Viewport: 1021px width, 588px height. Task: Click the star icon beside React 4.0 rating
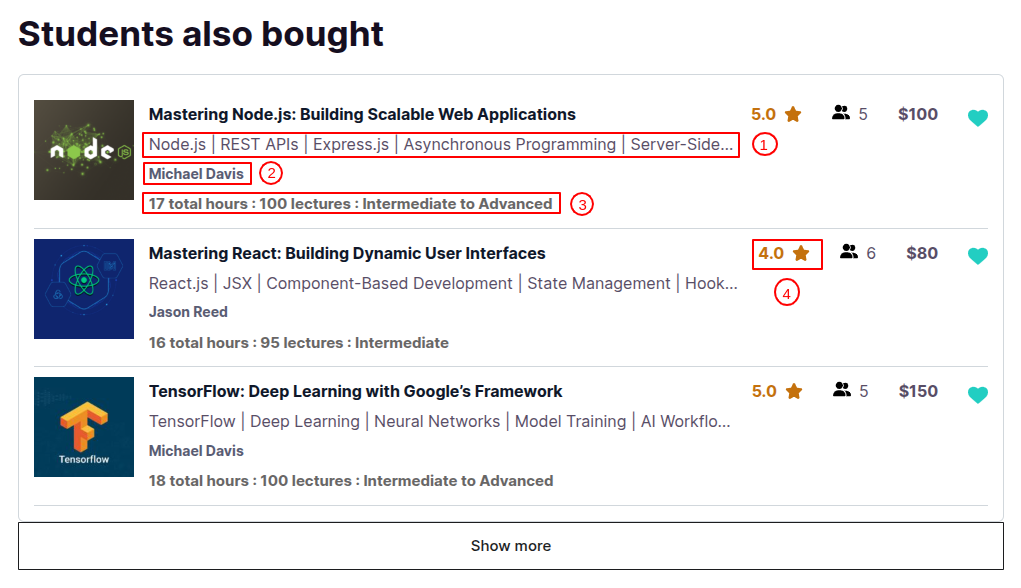pos(801,253)
